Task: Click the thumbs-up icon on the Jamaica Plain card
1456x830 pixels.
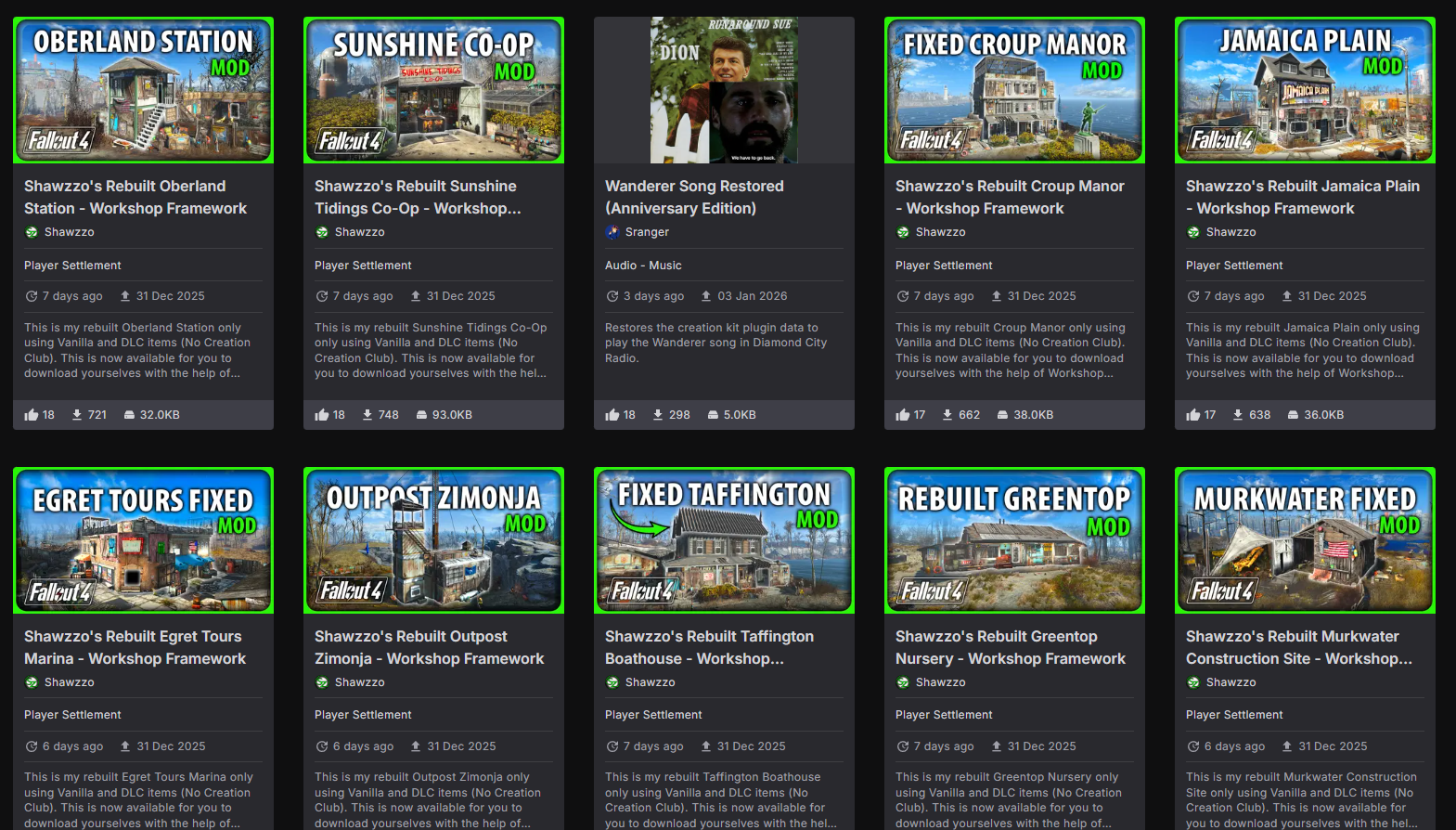Action: point(1193,415)
